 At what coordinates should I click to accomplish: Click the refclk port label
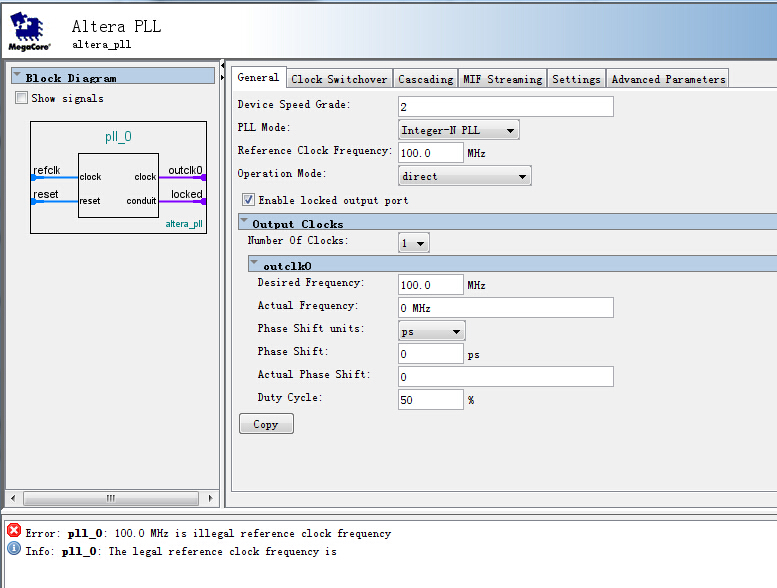(47, 170)
